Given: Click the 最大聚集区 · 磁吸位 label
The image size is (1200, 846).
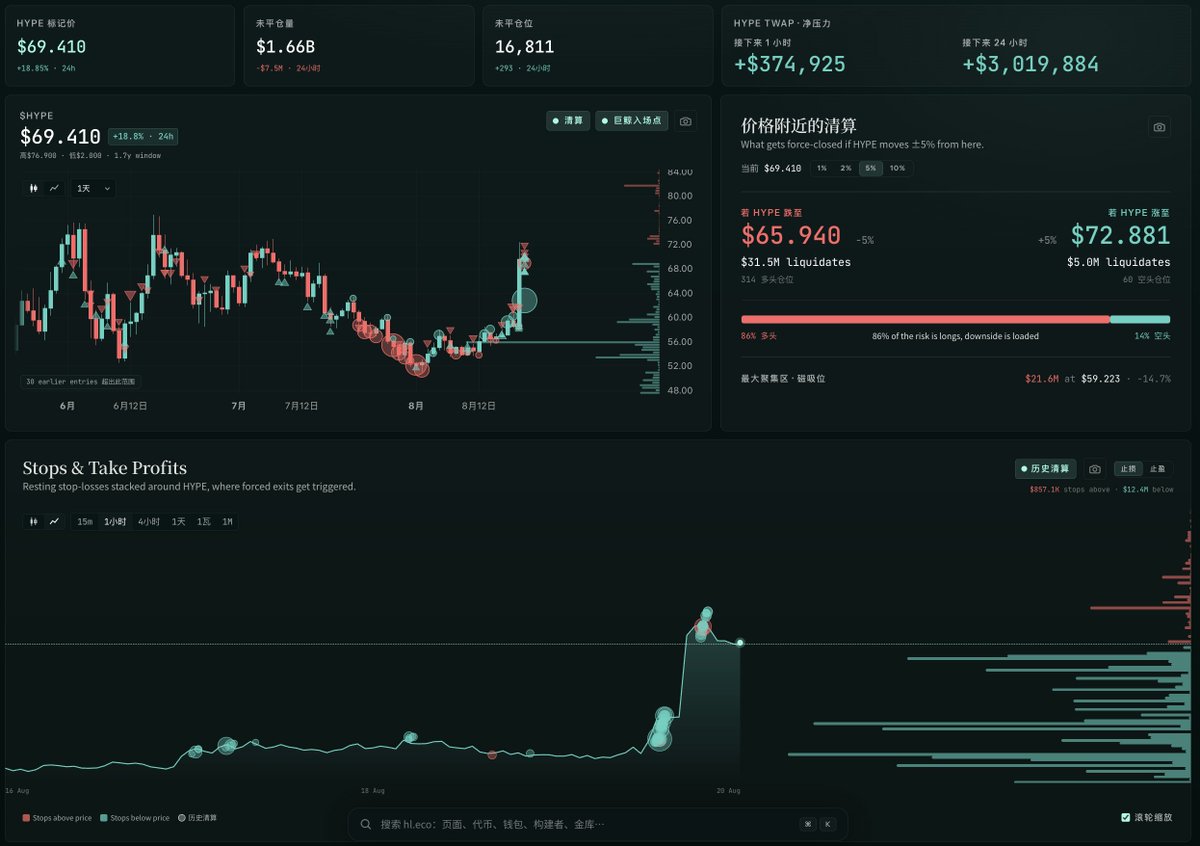Looking at the screenshot, I should point(783,379).
